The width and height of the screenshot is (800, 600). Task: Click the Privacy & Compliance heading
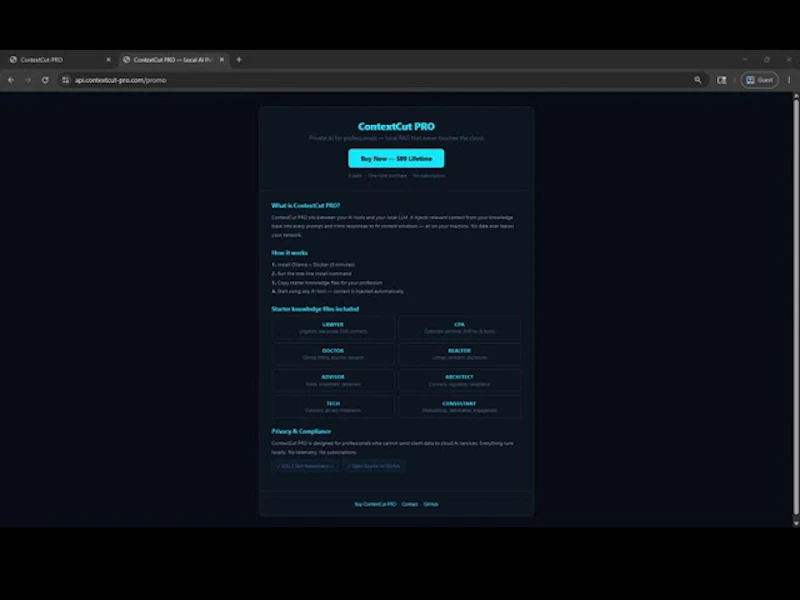(x=301, y=431)
